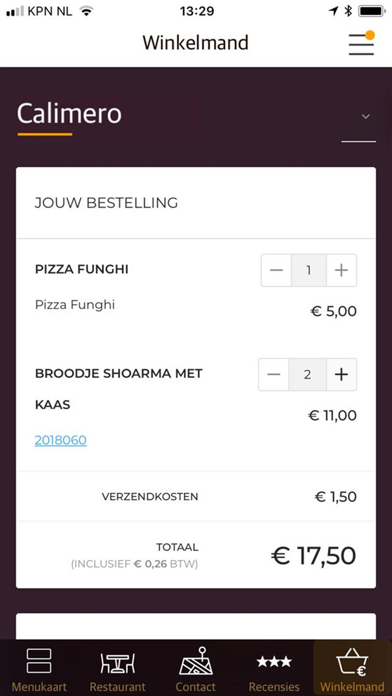Open the 2018060 link
Viewport: 392px width, 696px height.
point(61,440)
